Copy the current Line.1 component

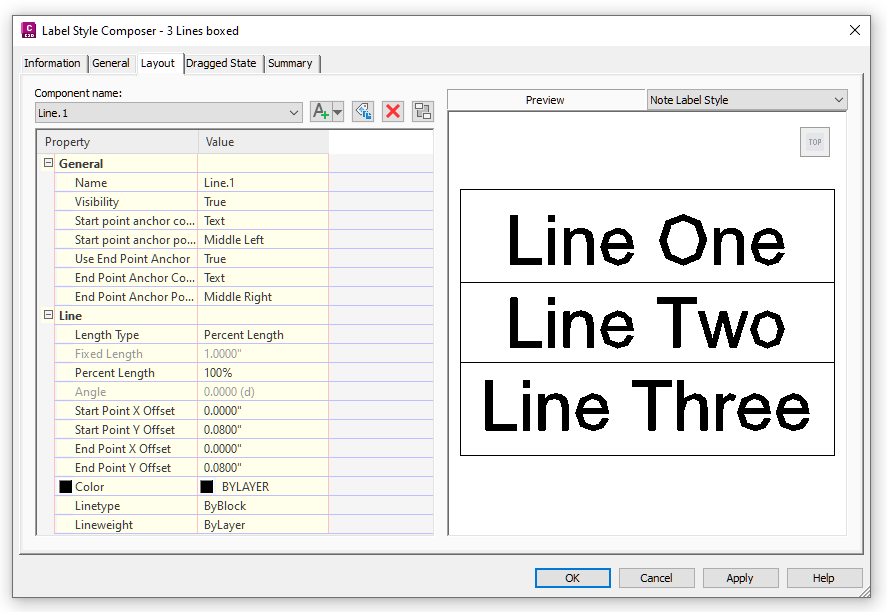coord(362,111)
